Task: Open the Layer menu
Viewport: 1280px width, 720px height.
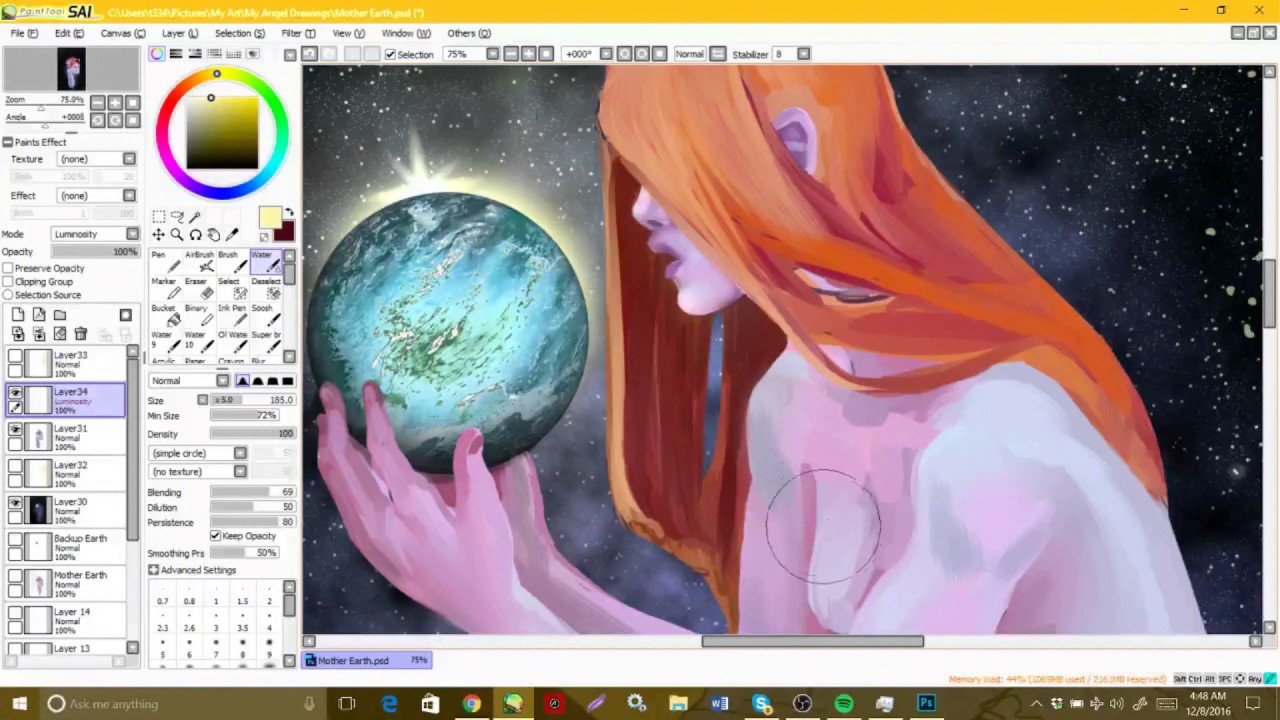Action: click(180, 33)
